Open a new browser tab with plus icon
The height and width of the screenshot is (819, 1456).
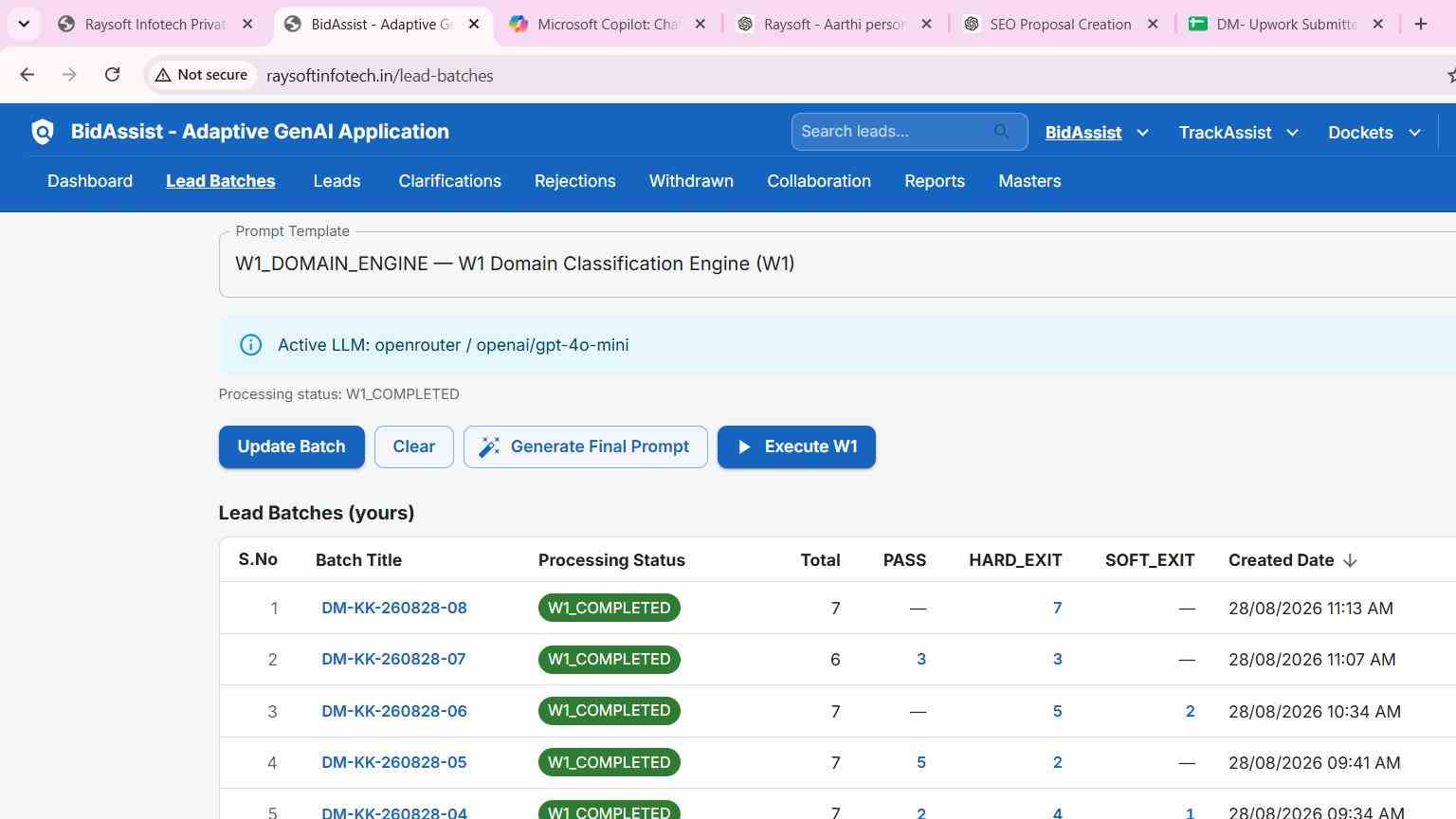1420,24
